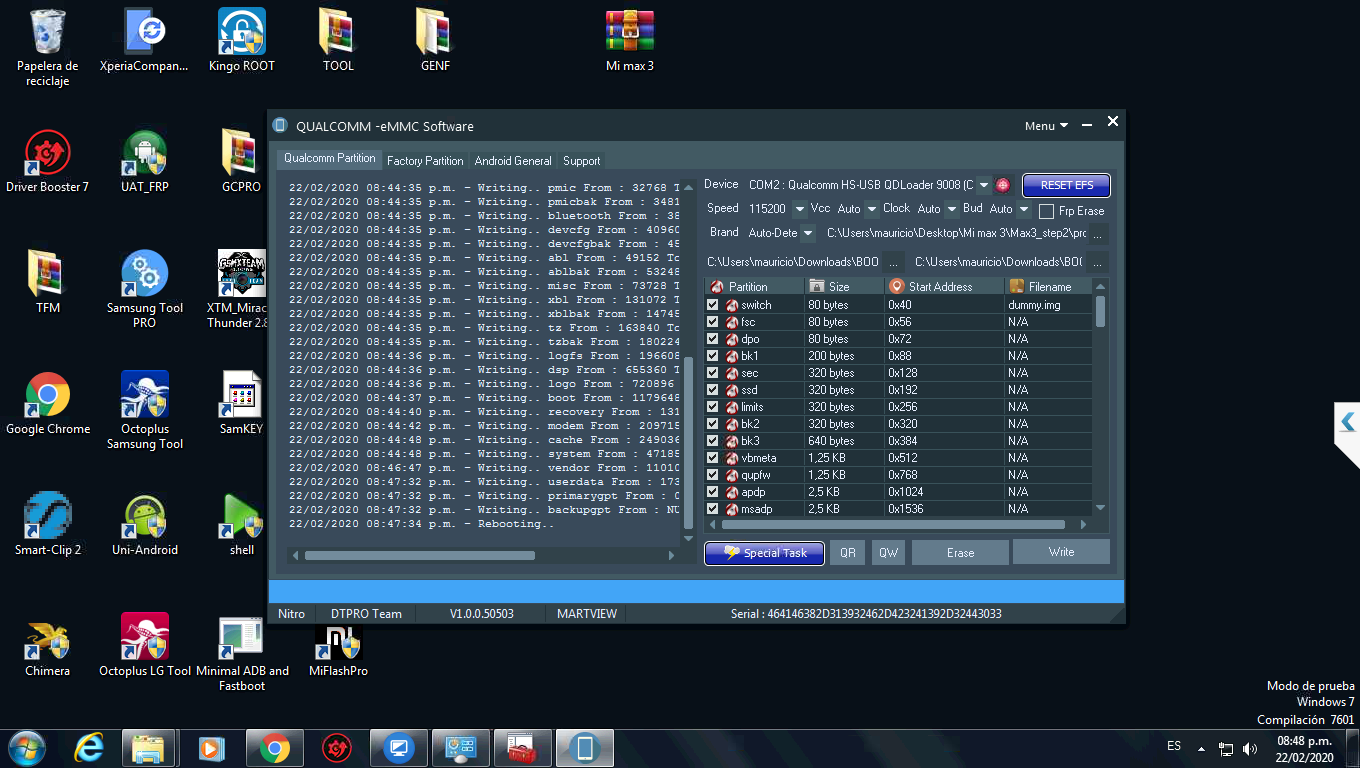Uncheck the ssd partition checkbox
The width and height of the screenshot is (1360, 768).
[713, 390]
